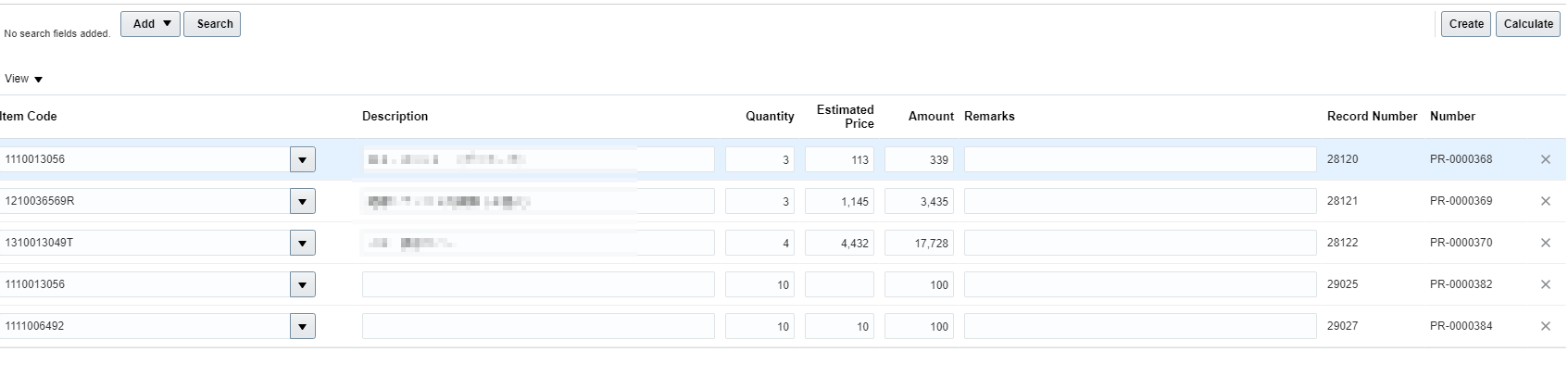Expand the View menu
Viewport: 1568px width, 377px height.
click(x=24, y=79)
